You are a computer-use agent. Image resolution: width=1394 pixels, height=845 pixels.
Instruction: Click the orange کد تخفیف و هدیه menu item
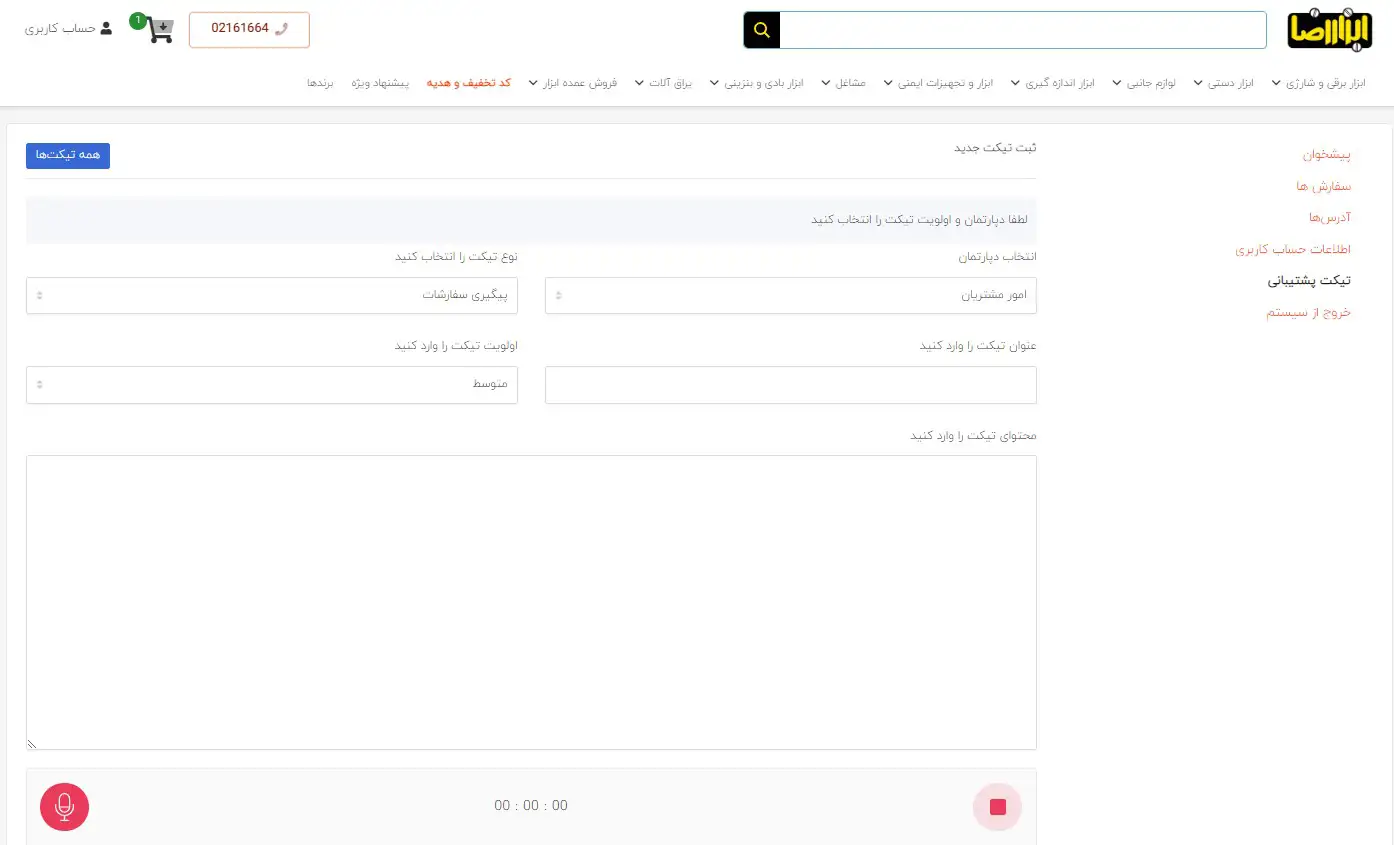[x=469, y=83]
